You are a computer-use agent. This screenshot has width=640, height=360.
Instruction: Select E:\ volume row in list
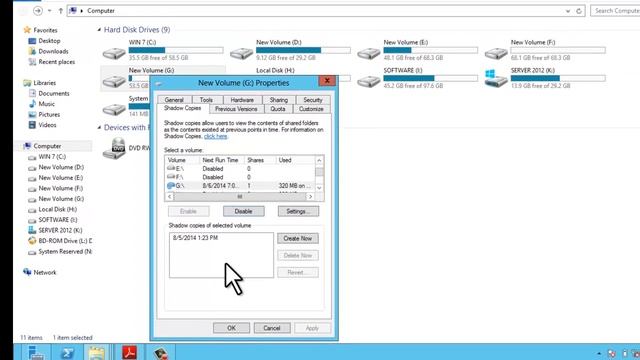point(240,169)
